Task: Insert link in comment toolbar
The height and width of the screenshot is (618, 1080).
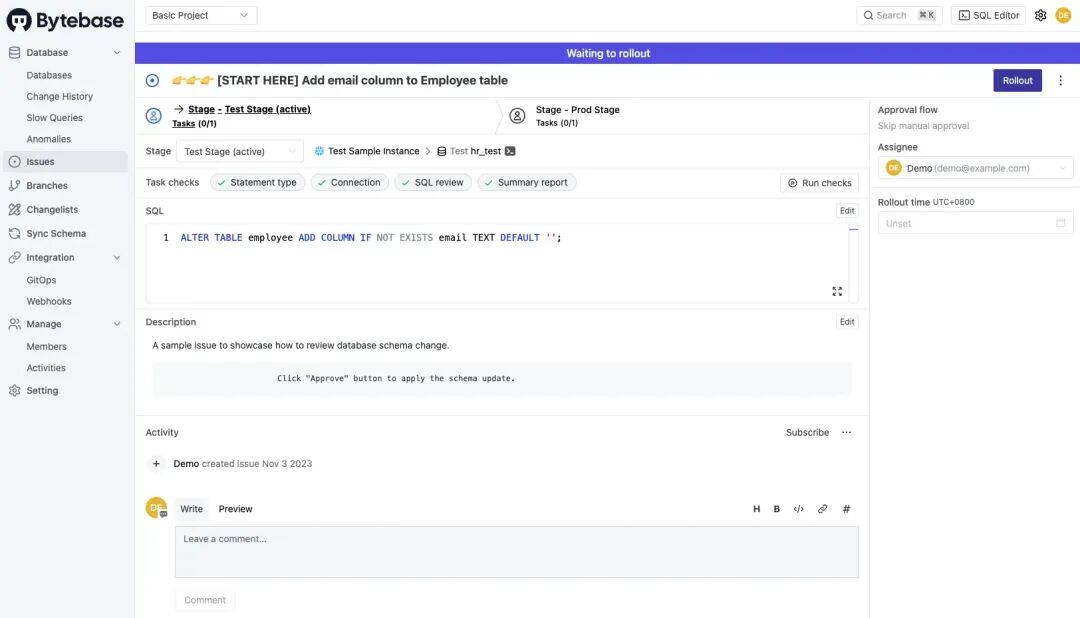Action: click(x=822, y=509)
